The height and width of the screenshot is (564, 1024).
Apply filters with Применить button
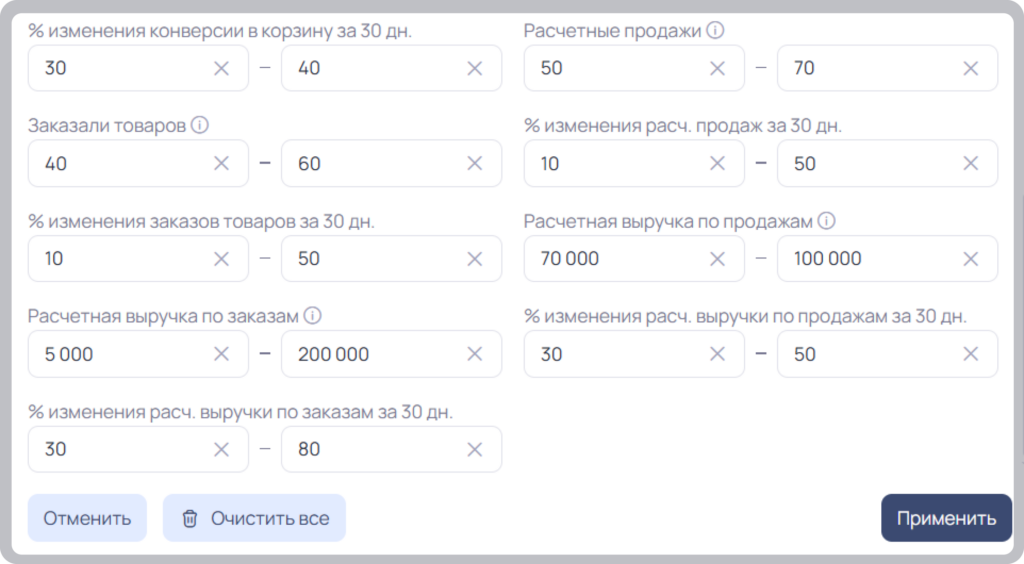coord(946,518)
